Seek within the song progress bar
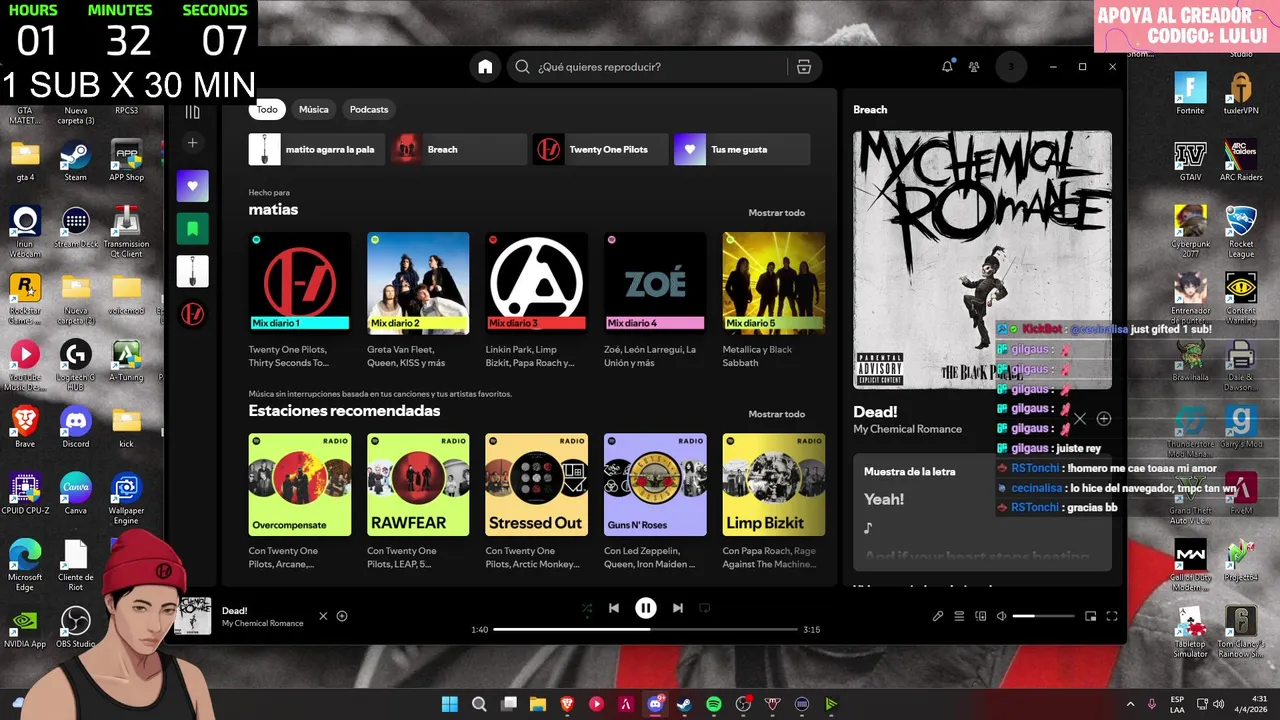The image size is (1280, 720). tap(646, 630)
